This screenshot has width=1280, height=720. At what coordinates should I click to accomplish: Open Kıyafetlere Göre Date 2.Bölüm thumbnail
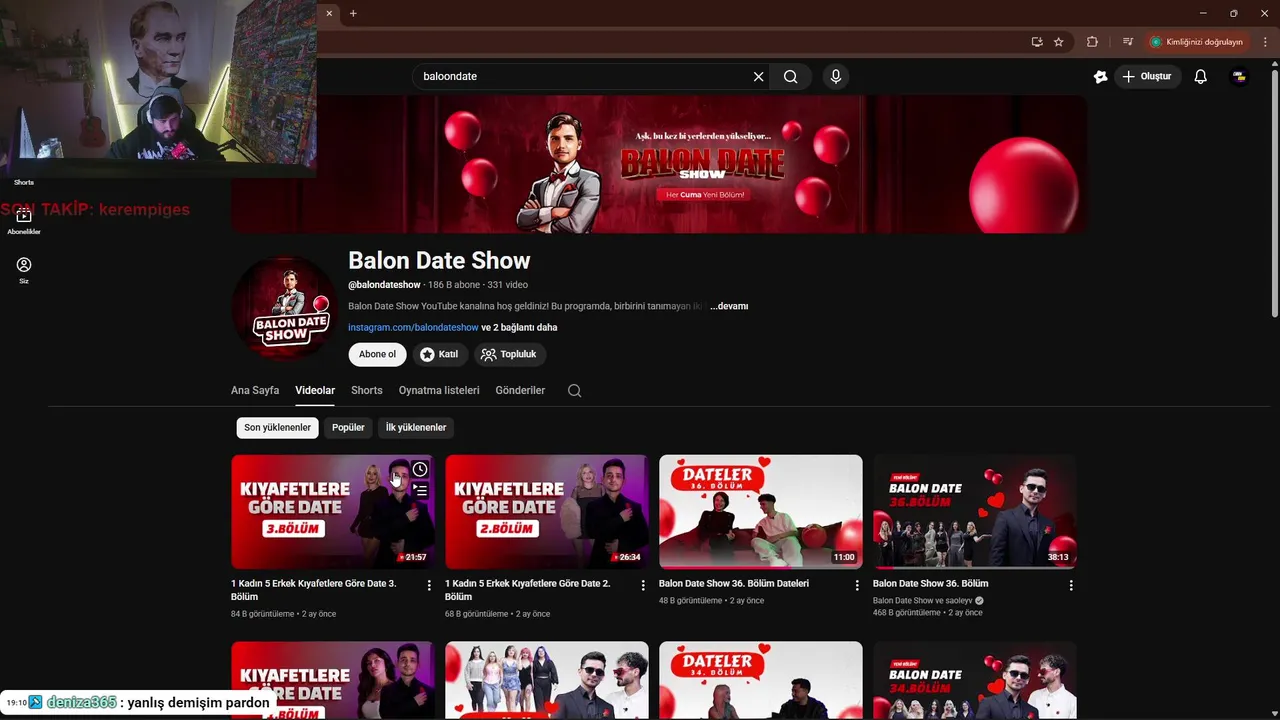pos(546,512)
